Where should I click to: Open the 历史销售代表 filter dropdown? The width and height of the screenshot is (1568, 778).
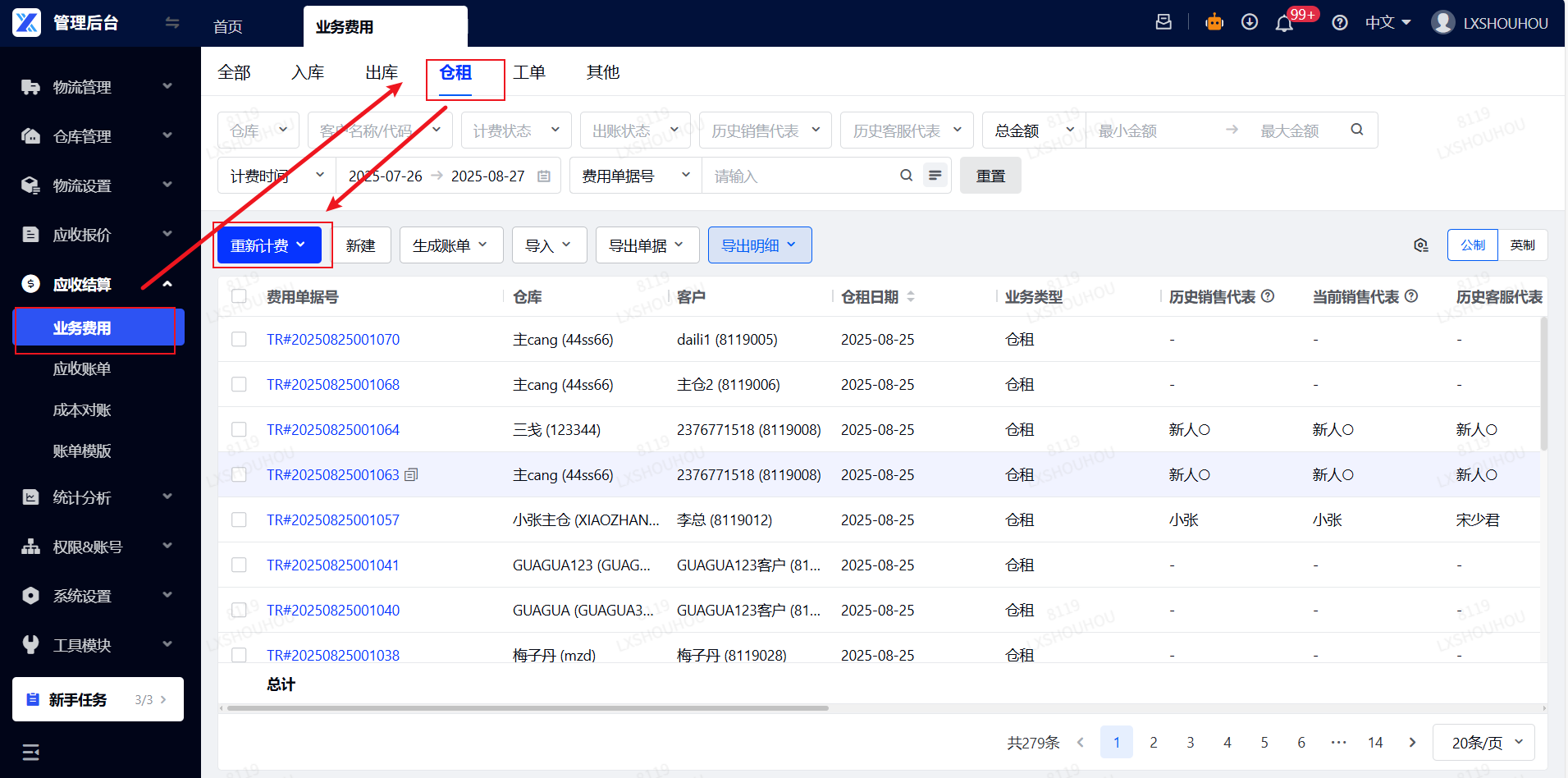pyautogui.click(x=766, y=130)
